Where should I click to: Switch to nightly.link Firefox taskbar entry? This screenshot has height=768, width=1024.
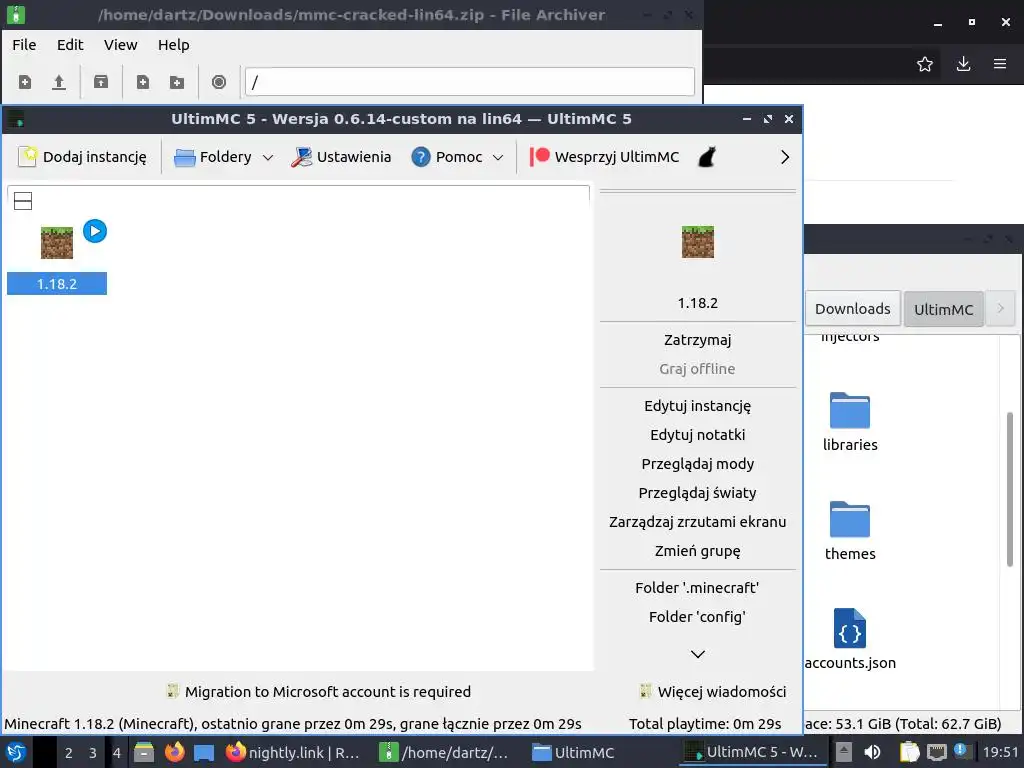[293, 752]
